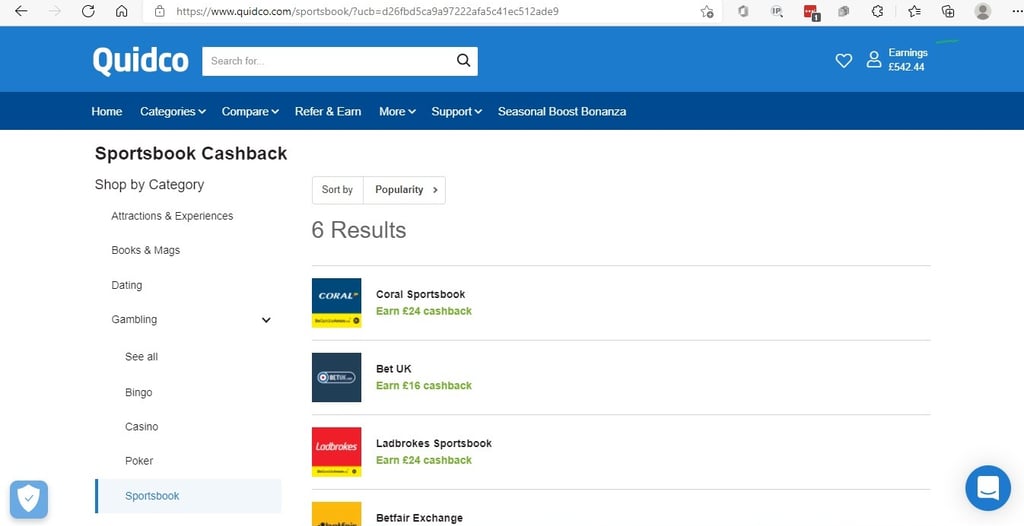Click the blue shield badge icon
This screenshot has height=526, width=1024.
point(29,500)
